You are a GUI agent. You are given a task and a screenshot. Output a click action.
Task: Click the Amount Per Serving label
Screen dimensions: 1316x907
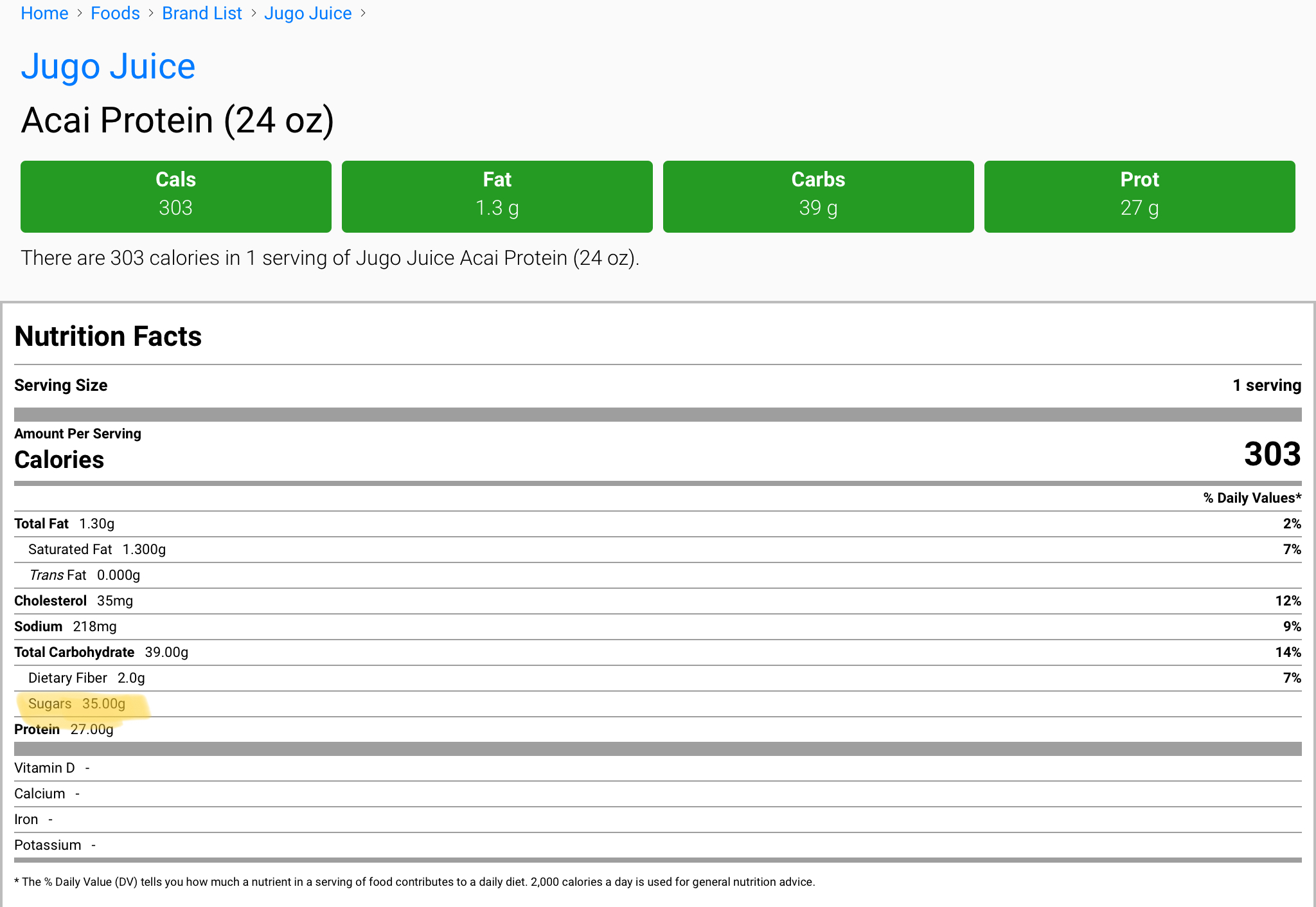pyautogui.click(x=78, y=433)
